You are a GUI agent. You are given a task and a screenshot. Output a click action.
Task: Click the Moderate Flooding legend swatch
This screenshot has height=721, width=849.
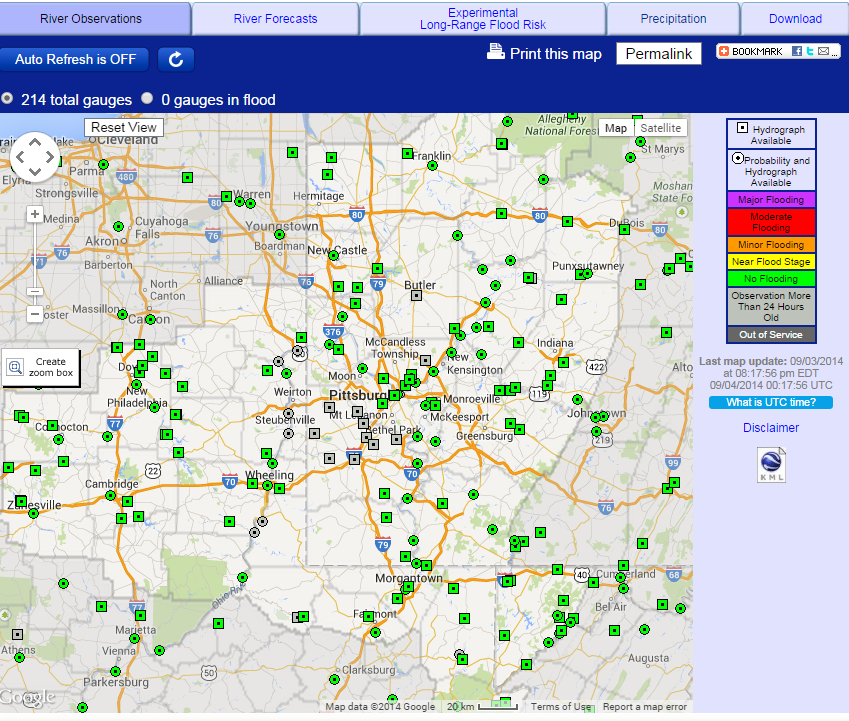[x=771, y=222]
